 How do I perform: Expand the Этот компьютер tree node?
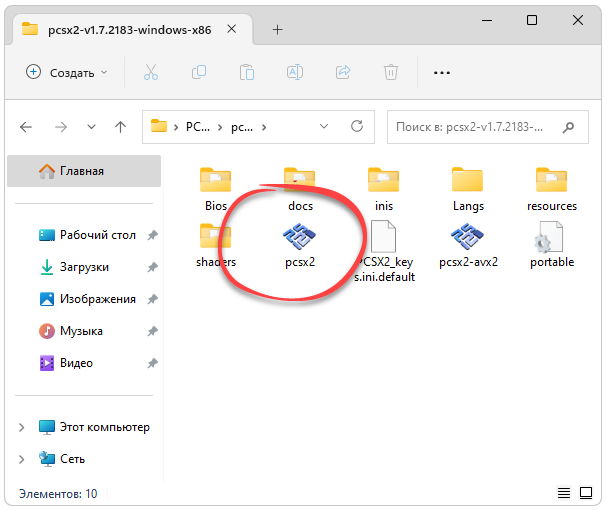click(x=22, y=427)
